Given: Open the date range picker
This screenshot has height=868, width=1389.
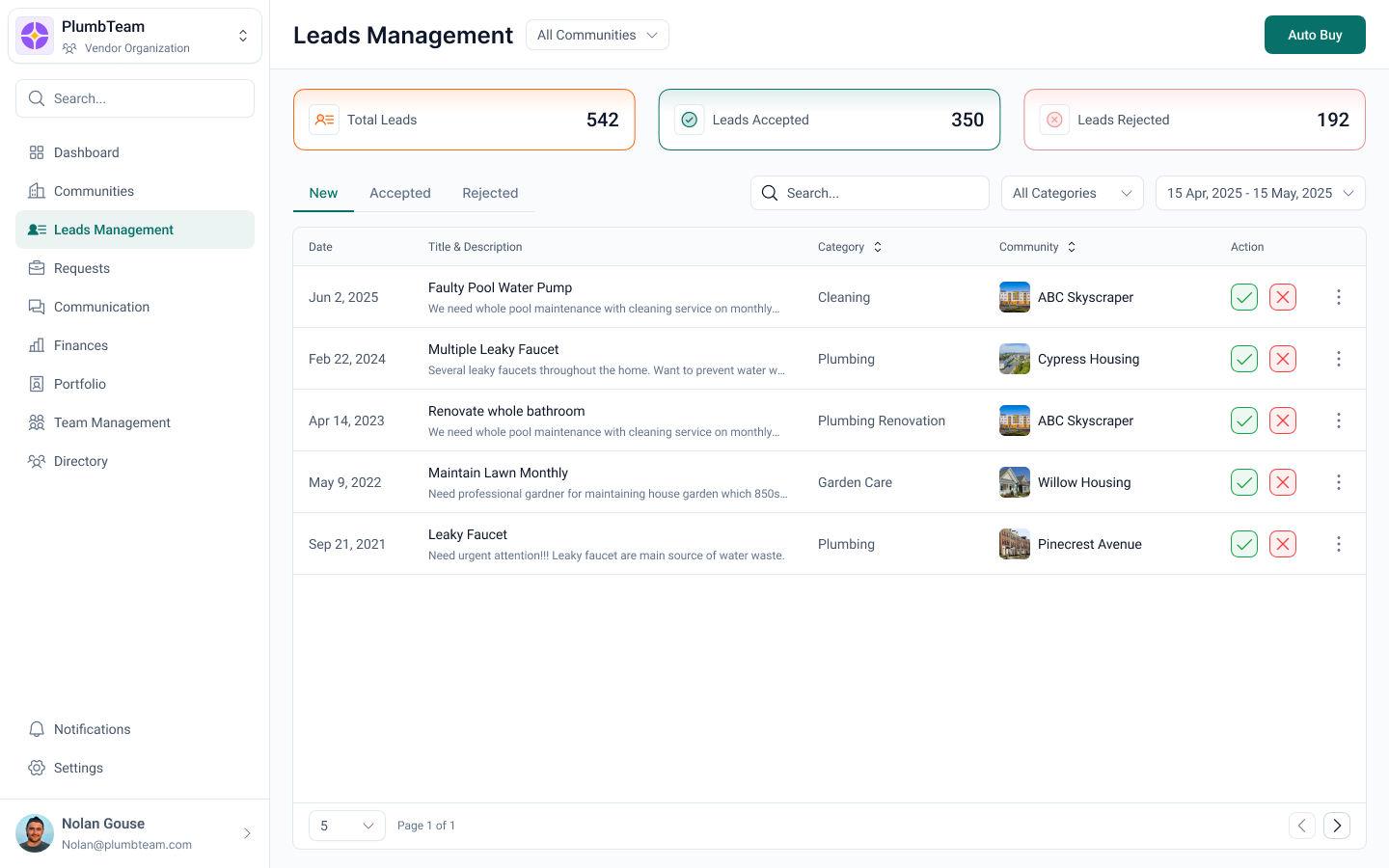Looking at the screenshot, I should click(x=1260, y=193).
